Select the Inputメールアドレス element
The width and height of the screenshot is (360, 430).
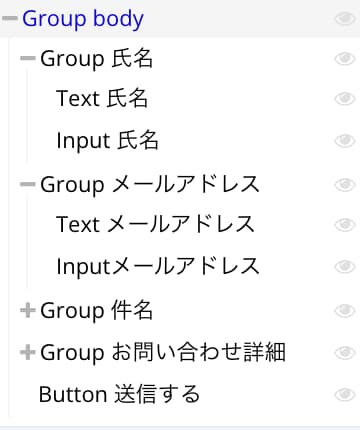[158, 266]
